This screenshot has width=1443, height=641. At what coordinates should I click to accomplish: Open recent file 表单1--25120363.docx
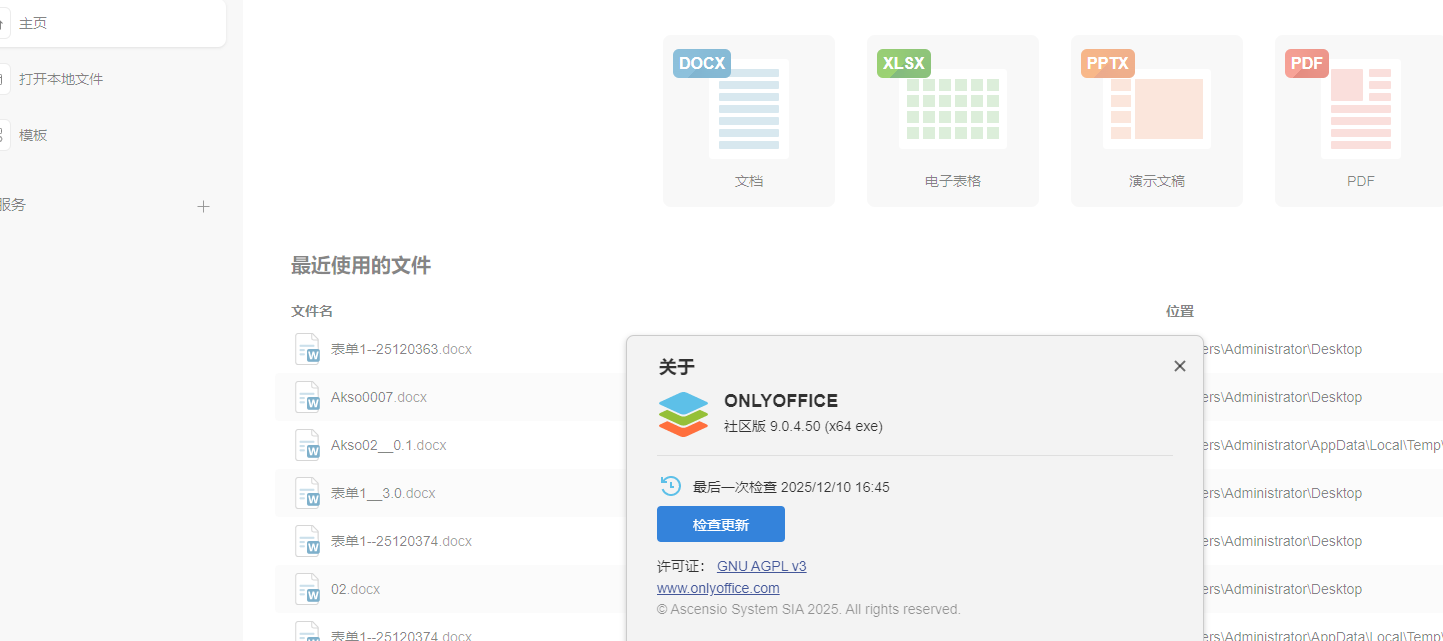click(401, 349)
